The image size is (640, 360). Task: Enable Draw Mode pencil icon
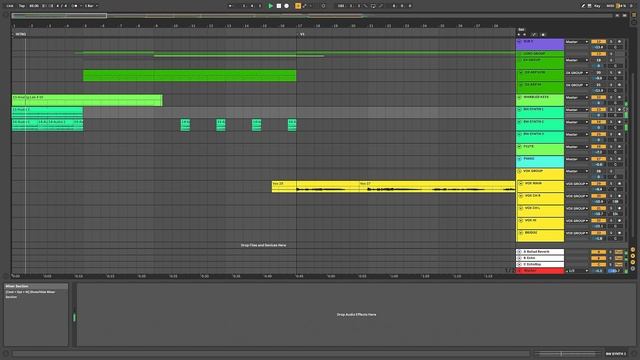(x=583, y=6)
